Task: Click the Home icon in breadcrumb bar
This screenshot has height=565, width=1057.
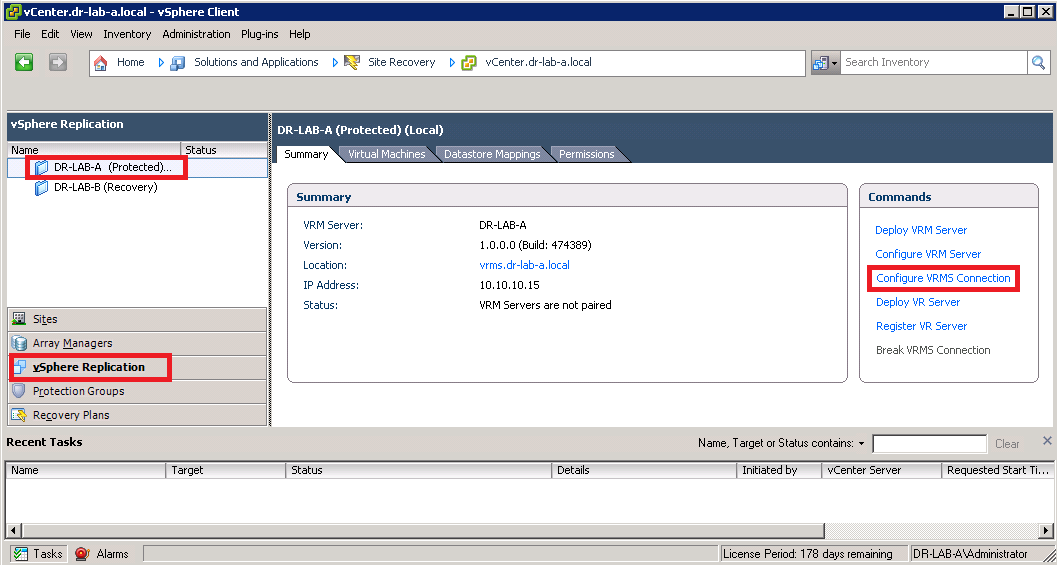Action: click(x=101, y=63)
